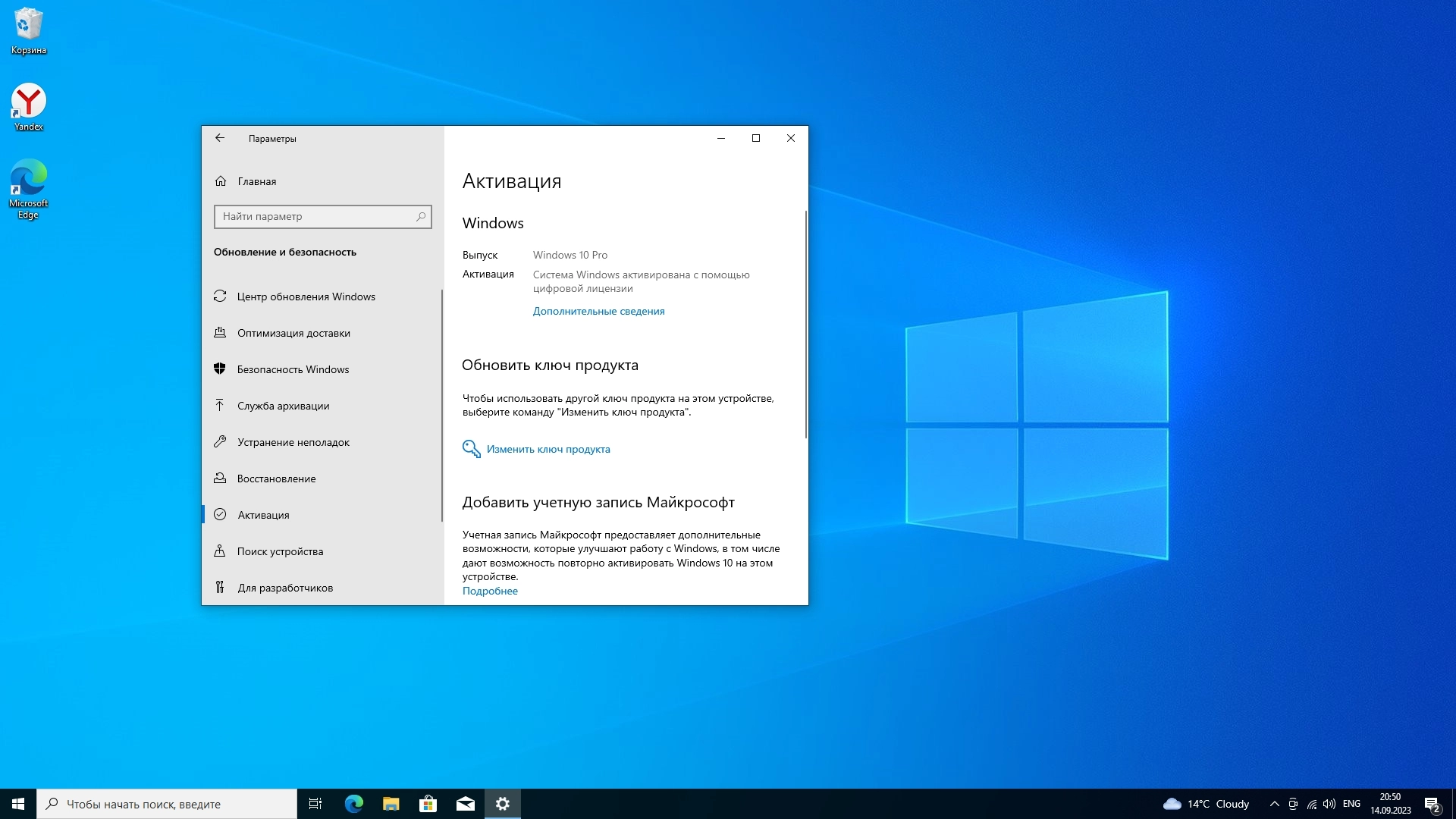Open Microsoft Store from taskbar
Image resolution: width=1456 pixels, height=819 pixels.
pos(428,804)
